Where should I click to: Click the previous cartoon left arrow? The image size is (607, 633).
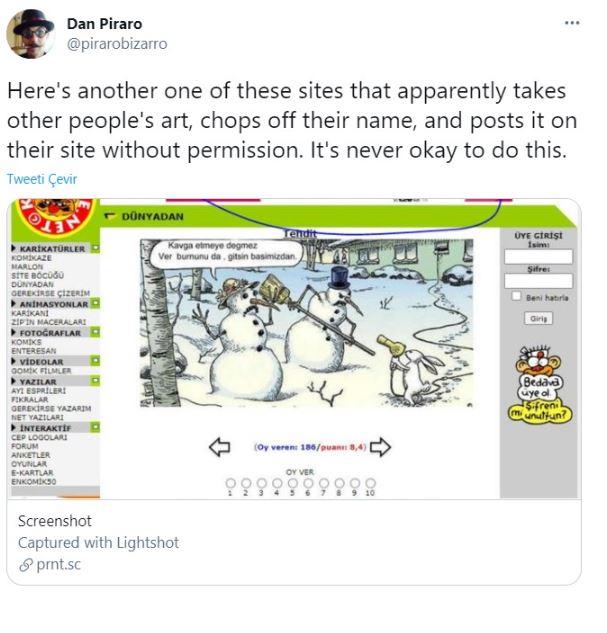(220, 447)
